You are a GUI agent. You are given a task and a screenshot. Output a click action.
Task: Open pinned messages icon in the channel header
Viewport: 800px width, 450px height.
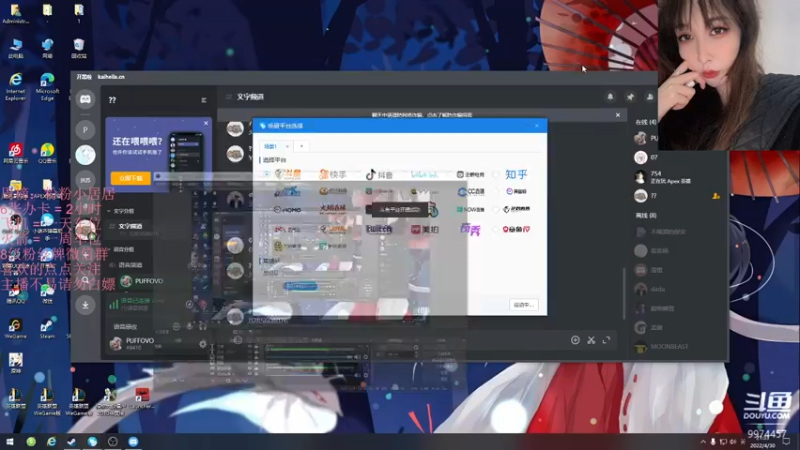tap(630, 96)
